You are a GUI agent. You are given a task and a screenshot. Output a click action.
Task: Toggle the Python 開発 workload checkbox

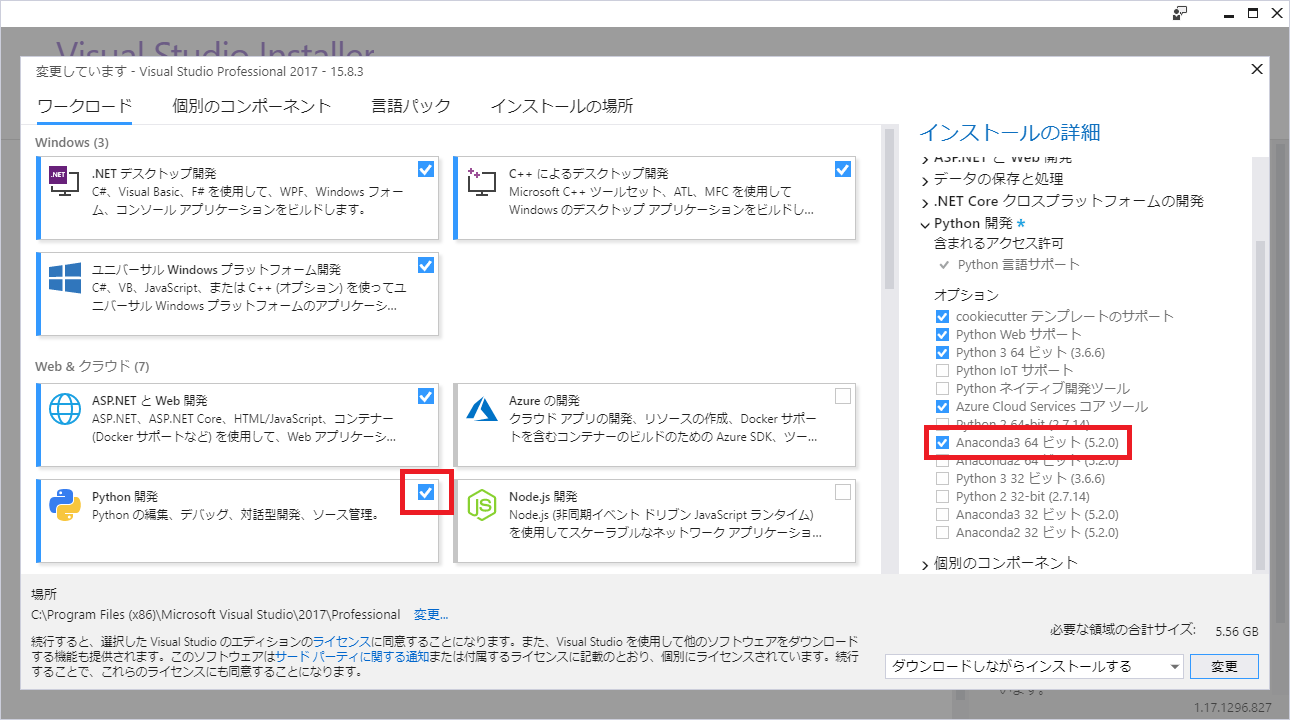pos(426,492)
